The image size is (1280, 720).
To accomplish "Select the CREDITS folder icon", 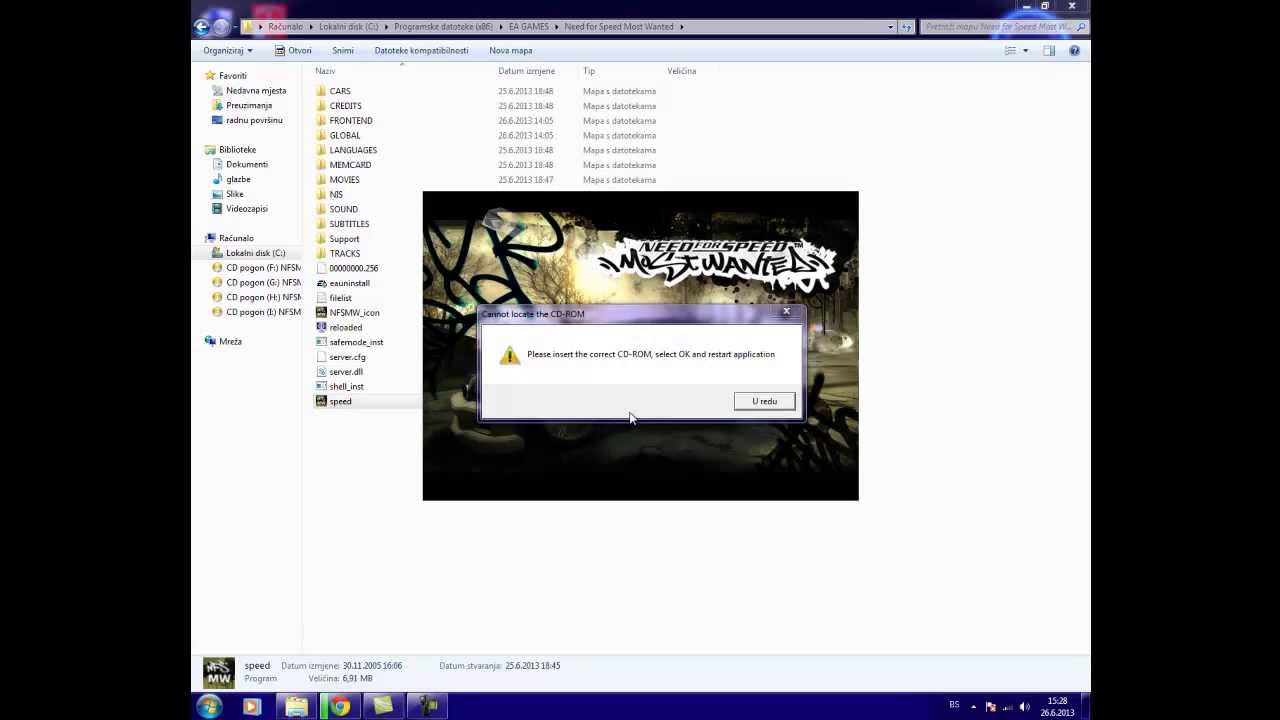I will 321,106.
